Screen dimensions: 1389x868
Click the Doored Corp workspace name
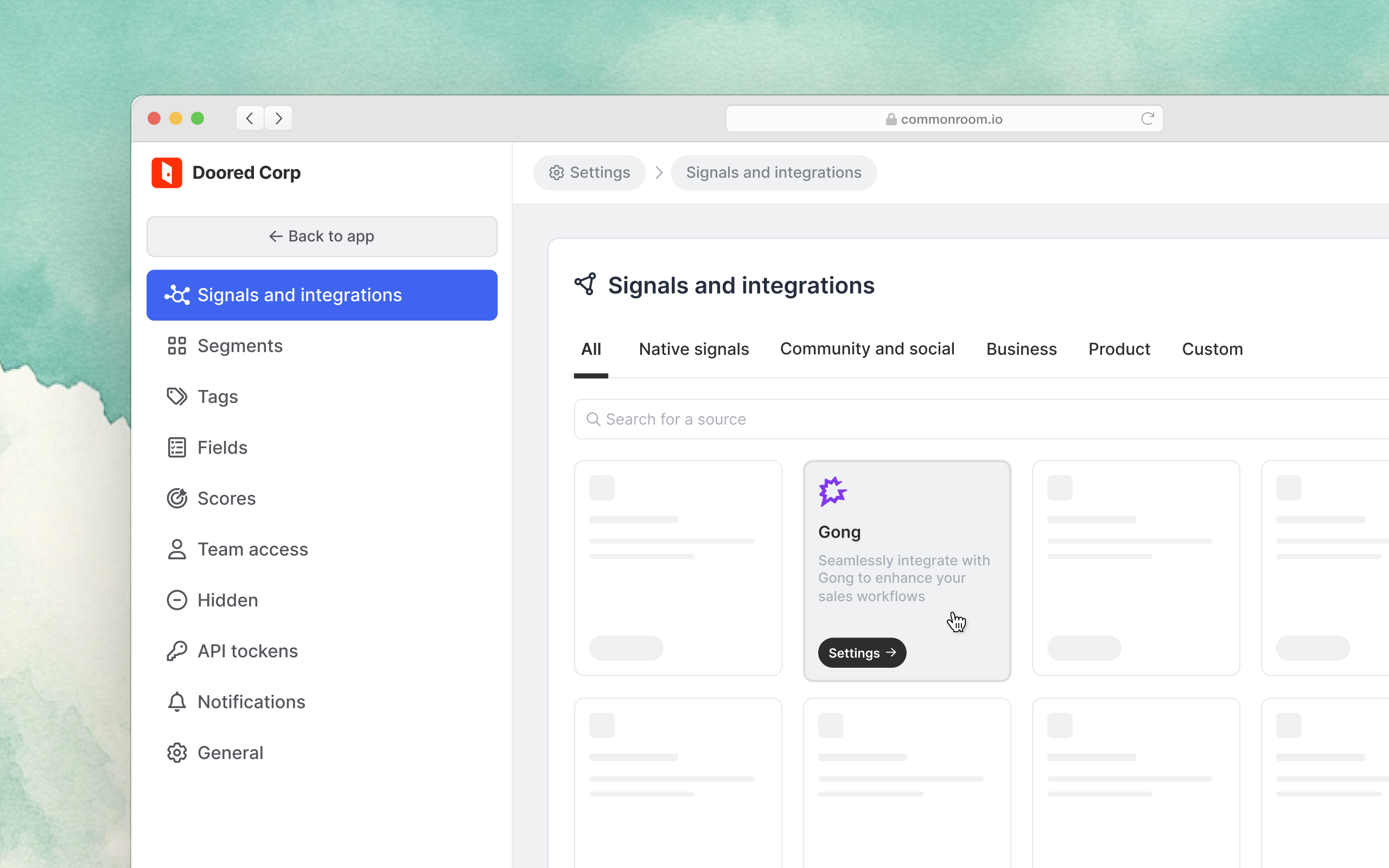tap(246, 173)
